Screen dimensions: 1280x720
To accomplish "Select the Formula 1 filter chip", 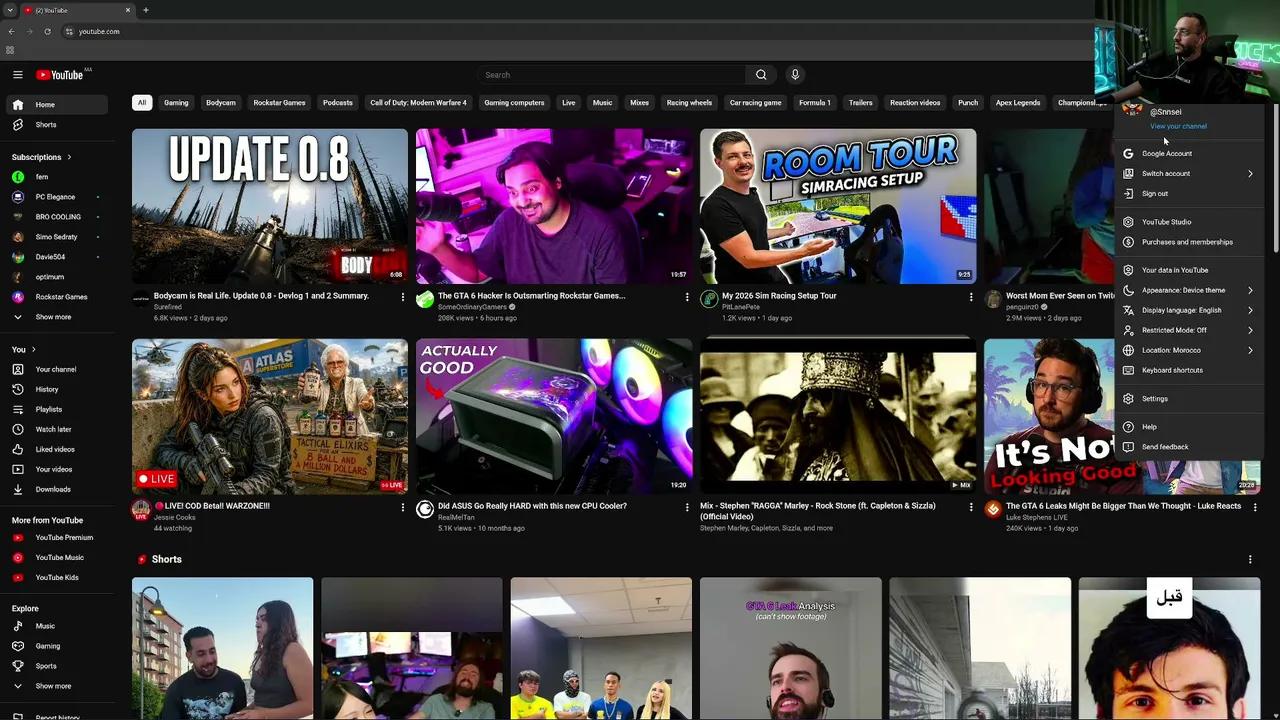I will pos(815,103).
